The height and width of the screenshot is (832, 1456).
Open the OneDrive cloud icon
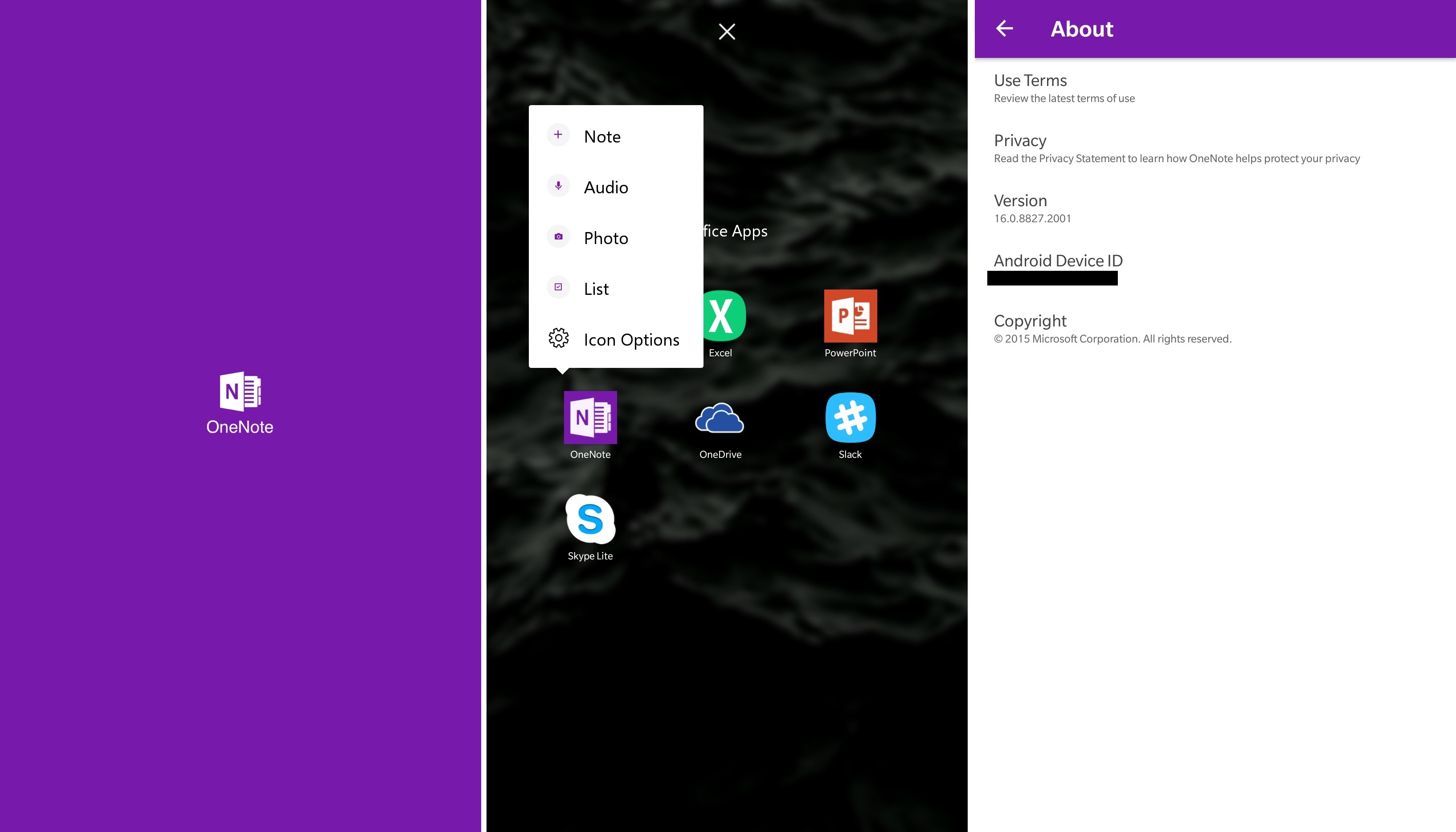click(720, 418)
